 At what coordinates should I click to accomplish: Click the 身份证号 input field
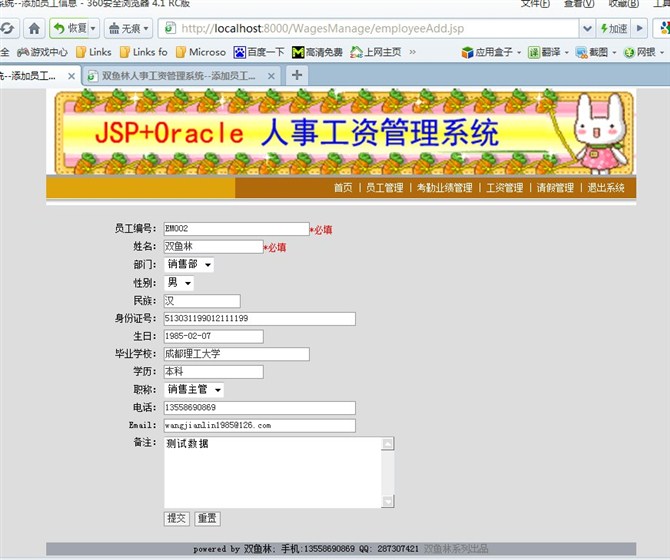coord(259,319)
